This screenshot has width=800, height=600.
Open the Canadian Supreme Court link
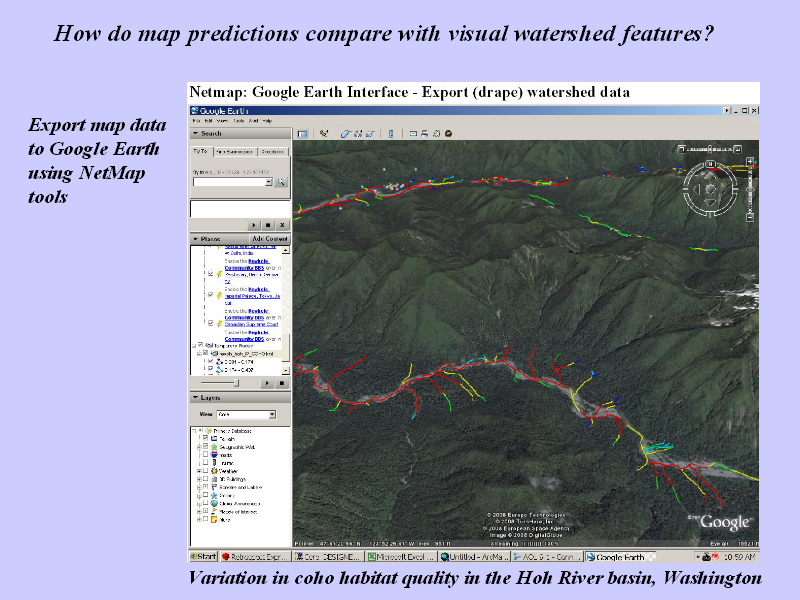click(x=252, y=324)
